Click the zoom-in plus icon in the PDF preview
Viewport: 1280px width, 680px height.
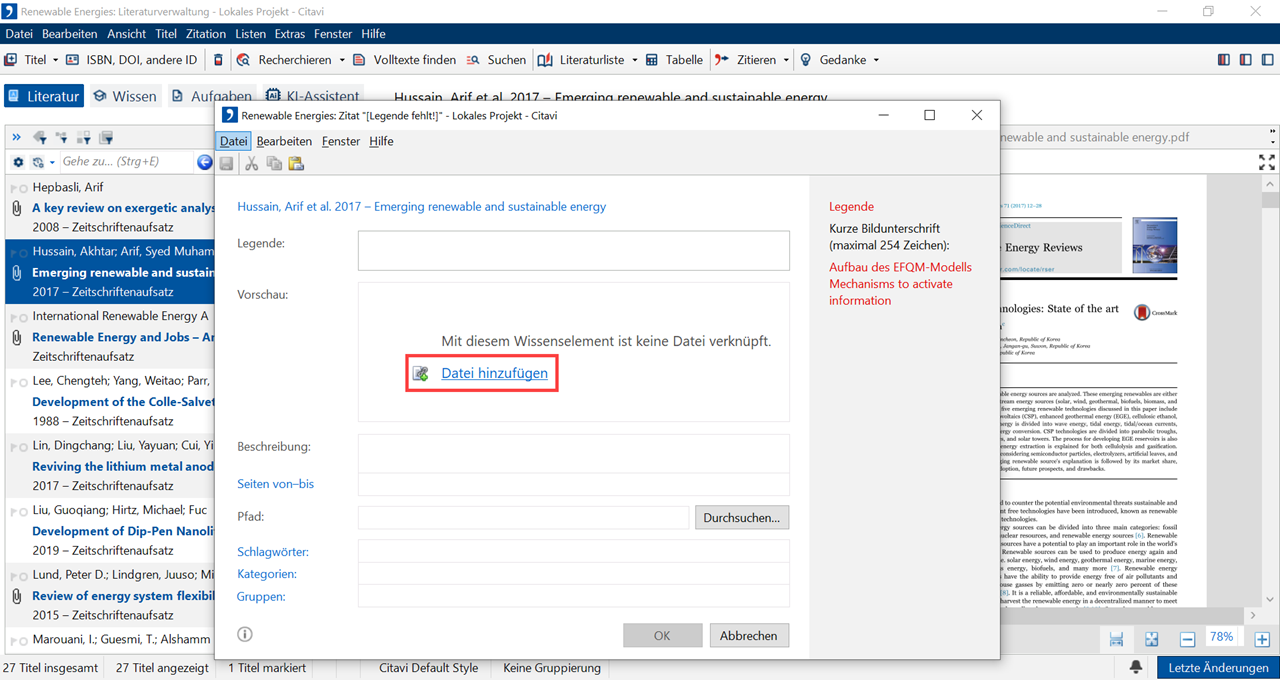(x=1262, y=639)
